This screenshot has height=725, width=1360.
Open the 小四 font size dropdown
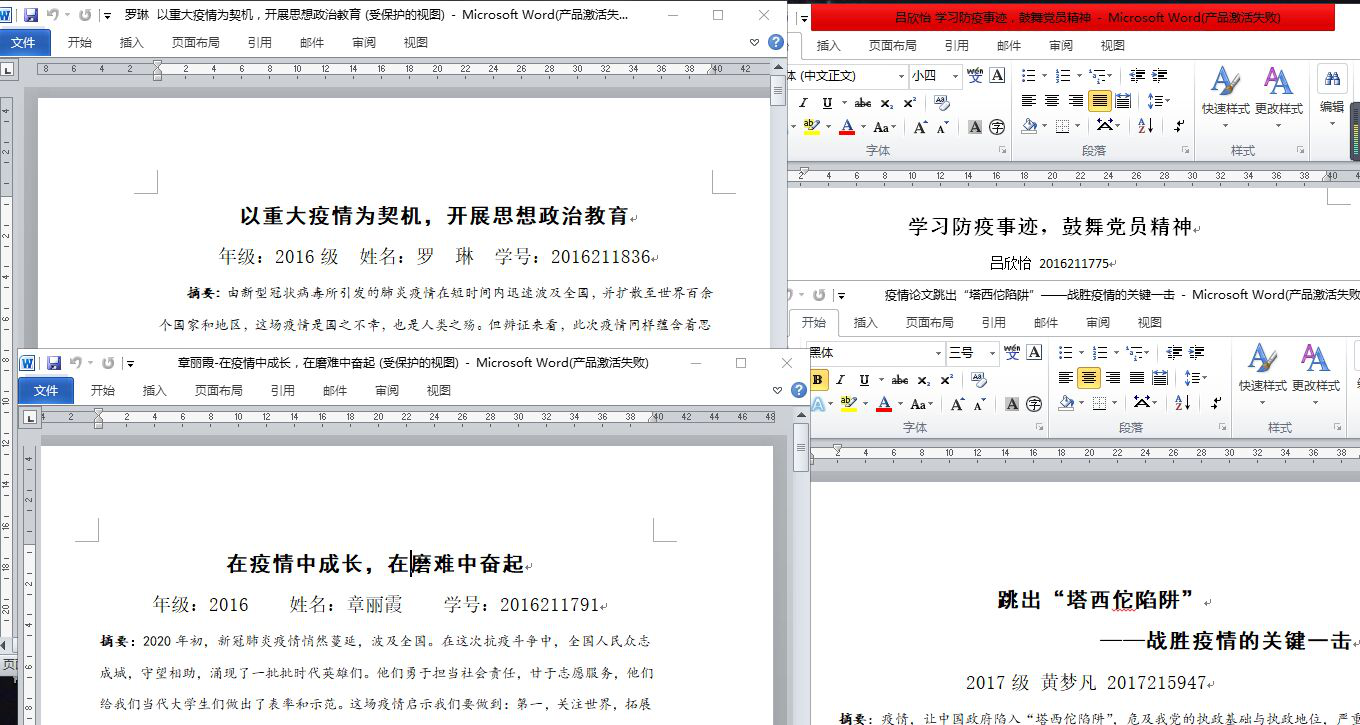(955, 76)
